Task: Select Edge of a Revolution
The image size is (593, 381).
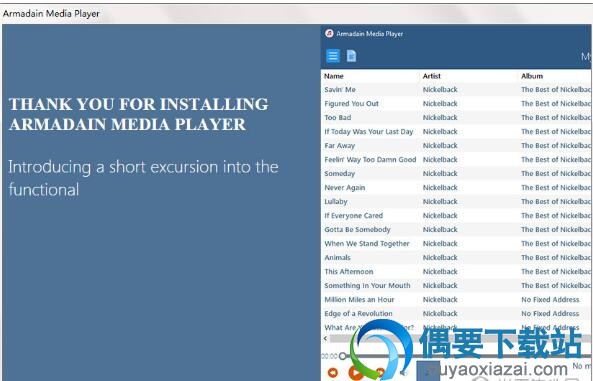Action: (x=358, y=314)
